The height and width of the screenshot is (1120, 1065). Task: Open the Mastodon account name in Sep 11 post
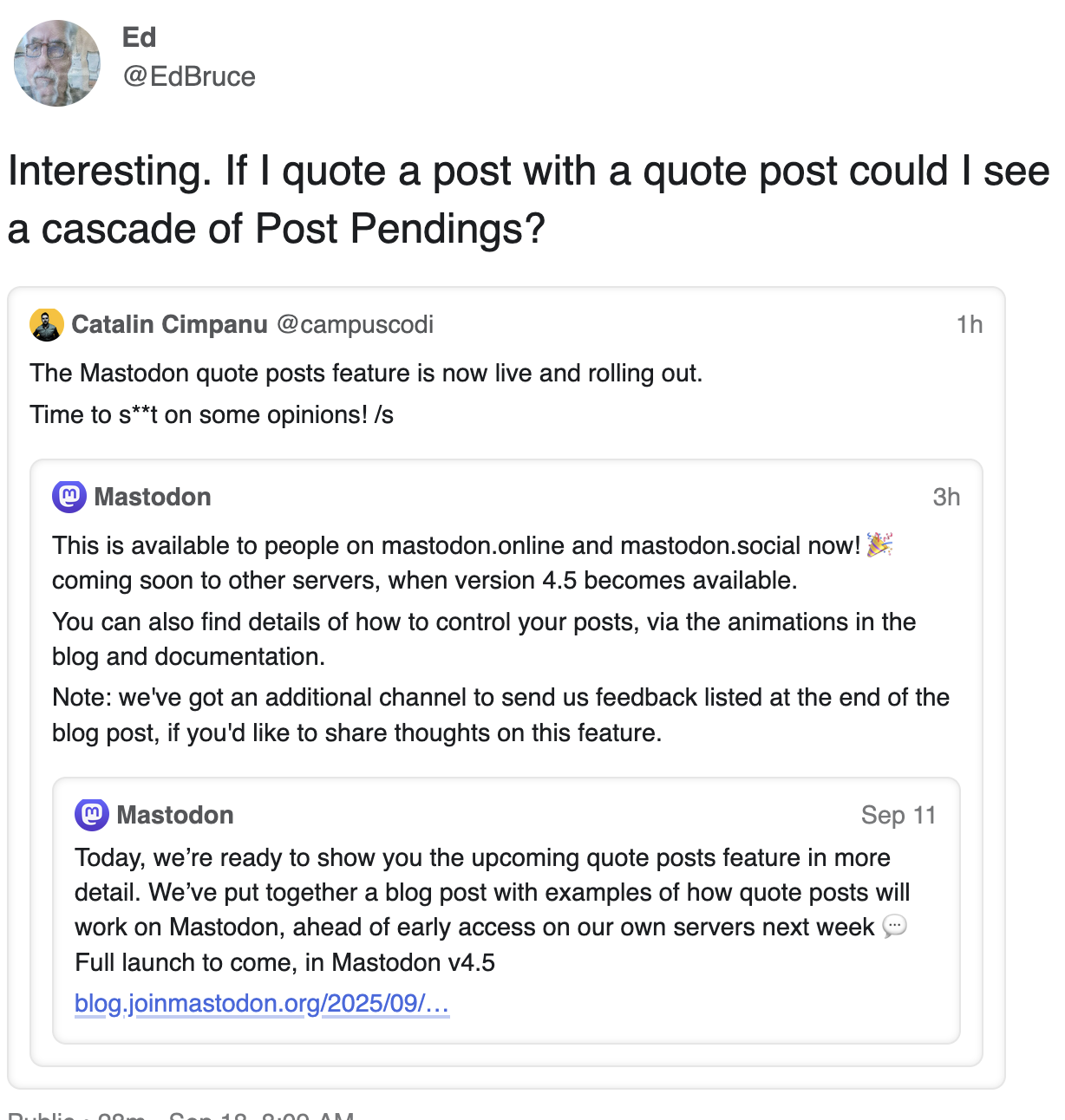point(175,815)
